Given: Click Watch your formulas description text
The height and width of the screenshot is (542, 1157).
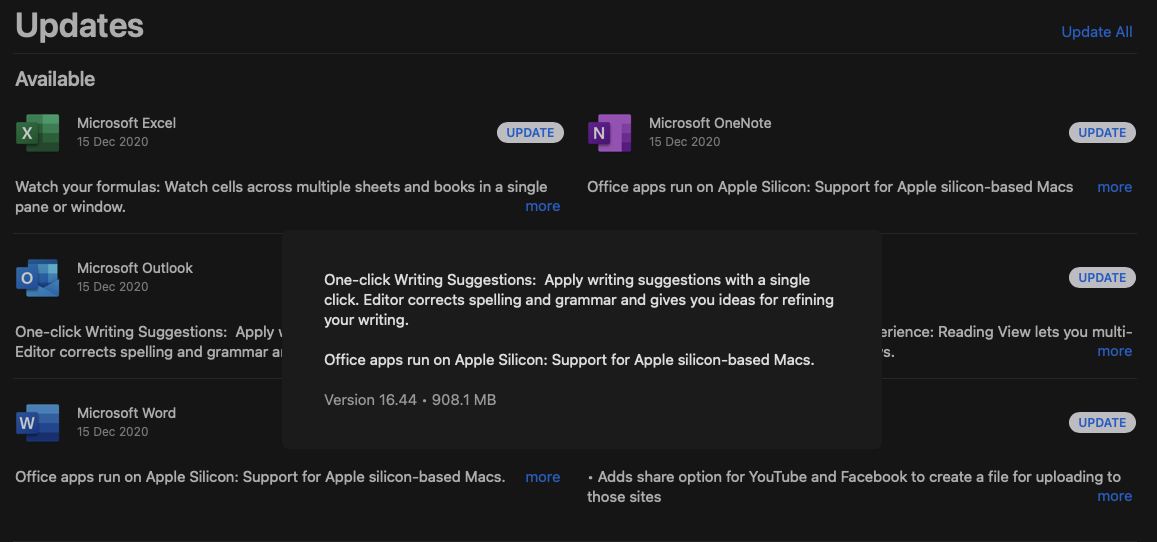Looking at the screenshot, I should [281, 197].
